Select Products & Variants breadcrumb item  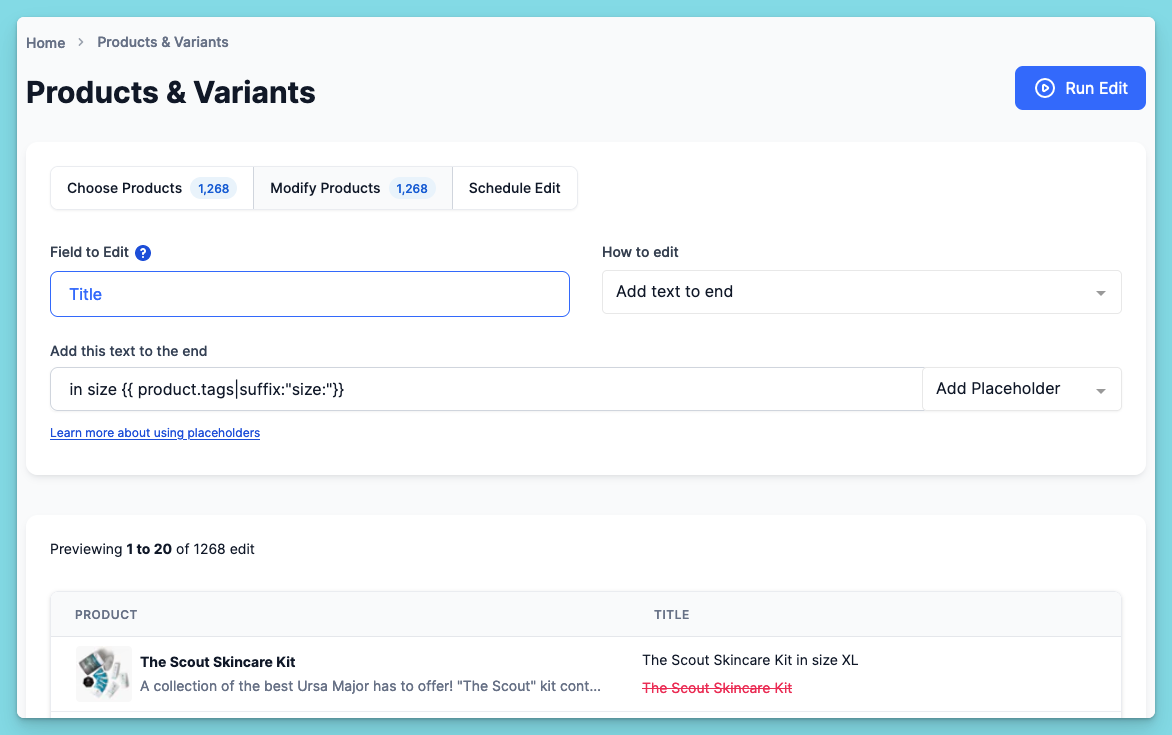(x=163, y=43)
